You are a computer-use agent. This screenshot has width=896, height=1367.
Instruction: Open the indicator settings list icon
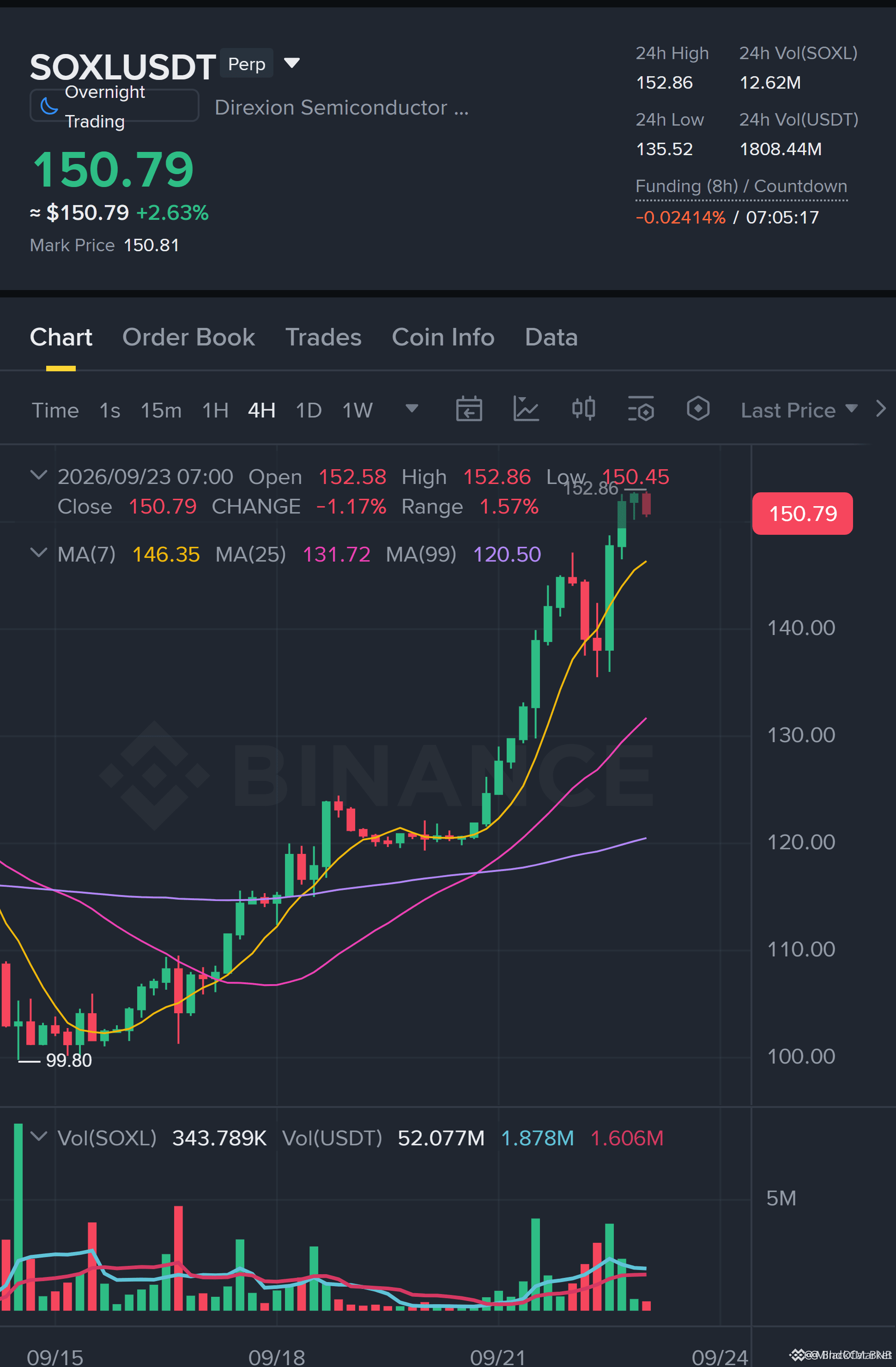(641, 410)
